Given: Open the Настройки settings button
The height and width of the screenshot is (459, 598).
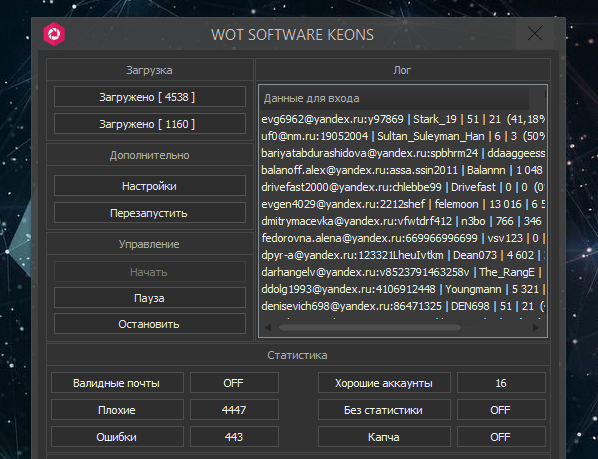Looking at the screenshot, I should [150, 186].
